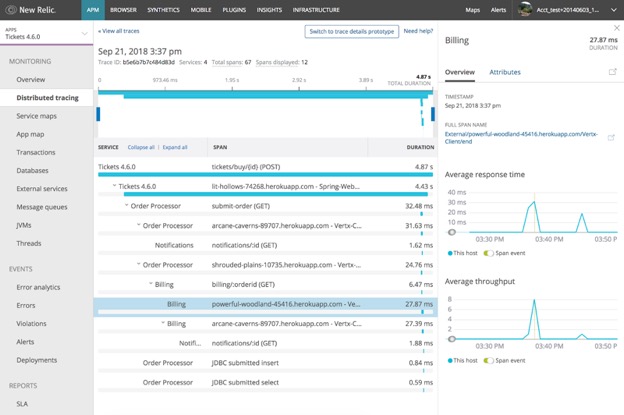Open JVMs in sidebar
This screenshot has height=415, width=624.
point(24,225)
